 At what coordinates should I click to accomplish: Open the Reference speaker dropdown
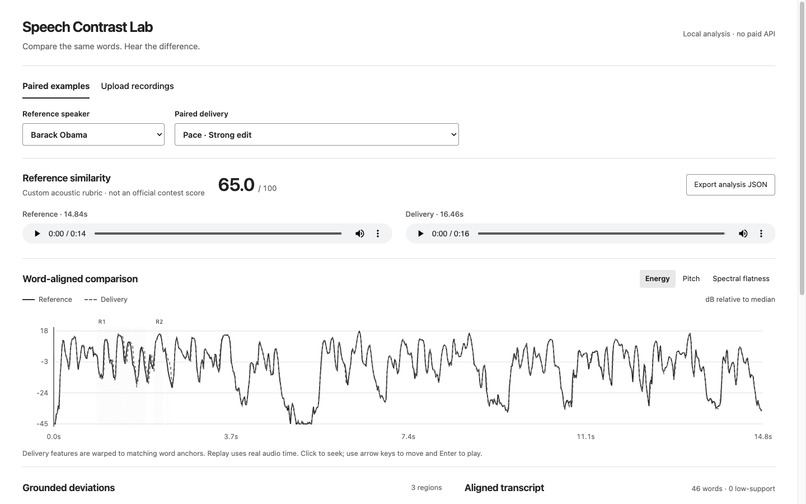pos(94,135)
